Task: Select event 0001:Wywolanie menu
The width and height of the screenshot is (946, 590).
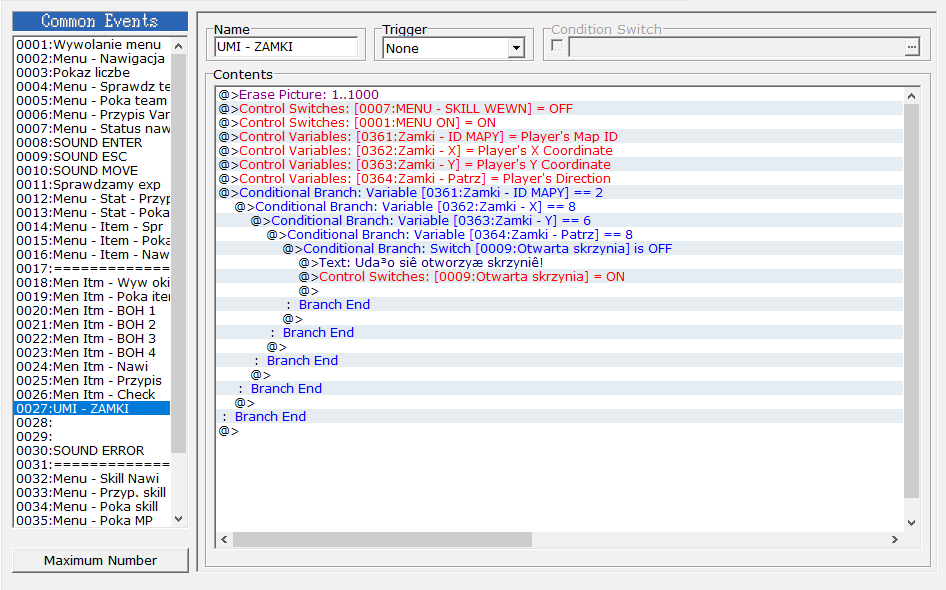Action: tap(92, 45)
